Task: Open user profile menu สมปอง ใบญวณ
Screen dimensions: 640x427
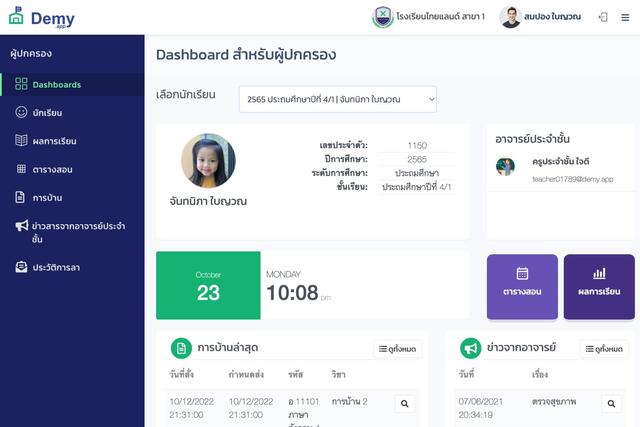Action: (540, 17)
